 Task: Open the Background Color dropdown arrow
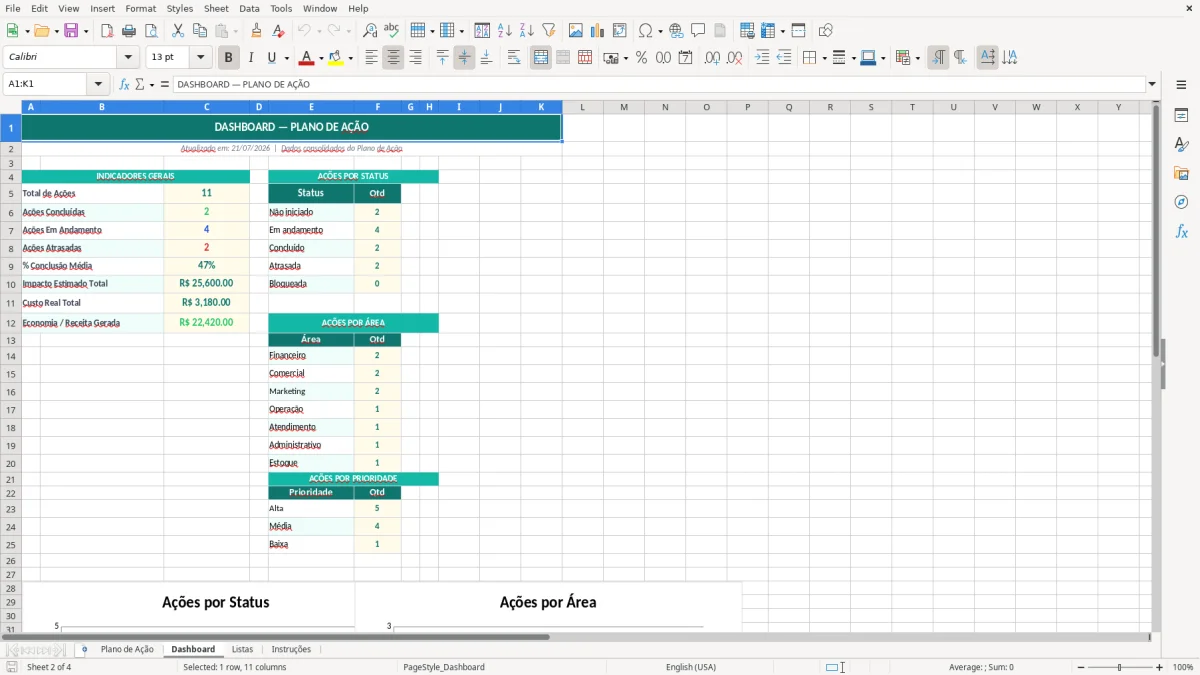350,58
